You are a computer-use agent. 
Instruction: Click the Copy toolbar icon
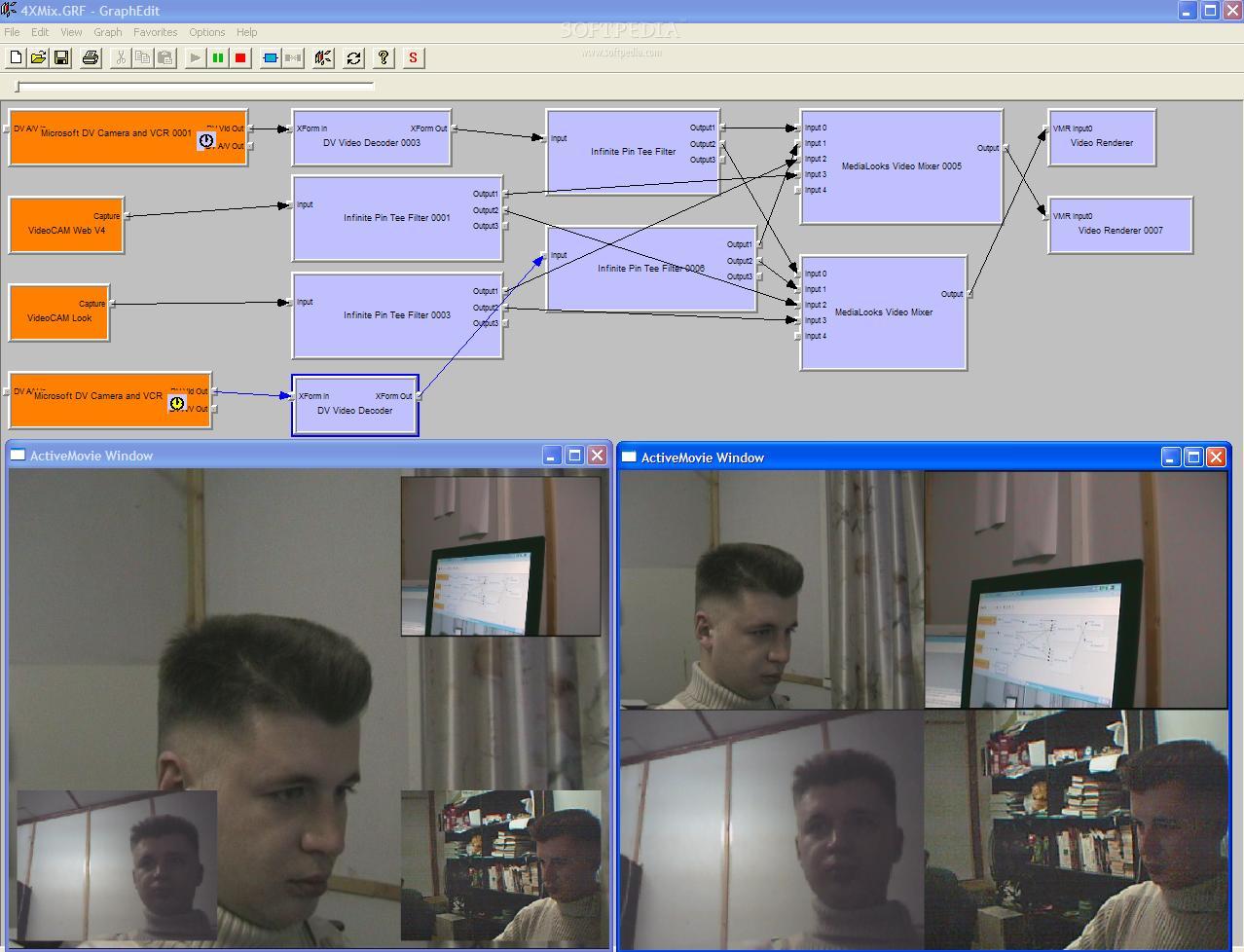point(142,57)
